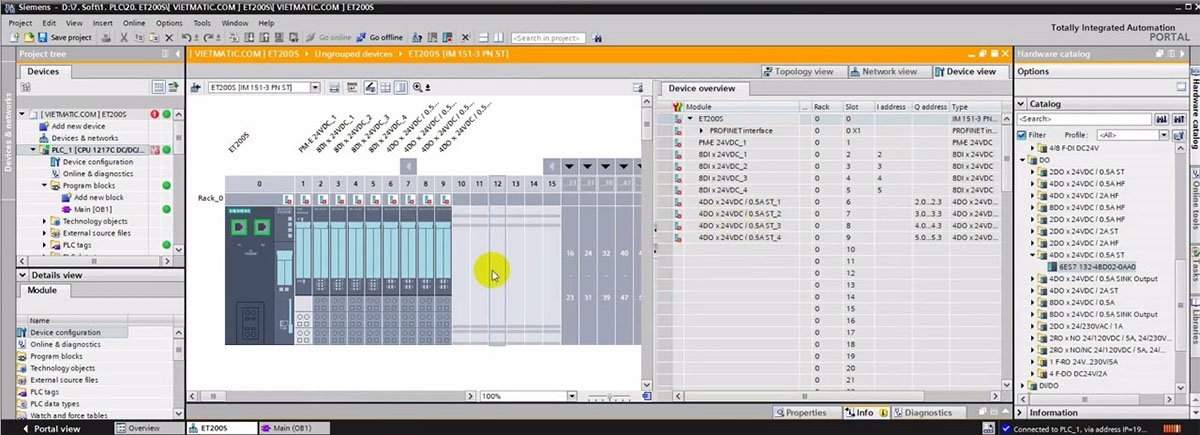Click the Go offline button
The image size is (1200, 435).
[x=379, y=37]
